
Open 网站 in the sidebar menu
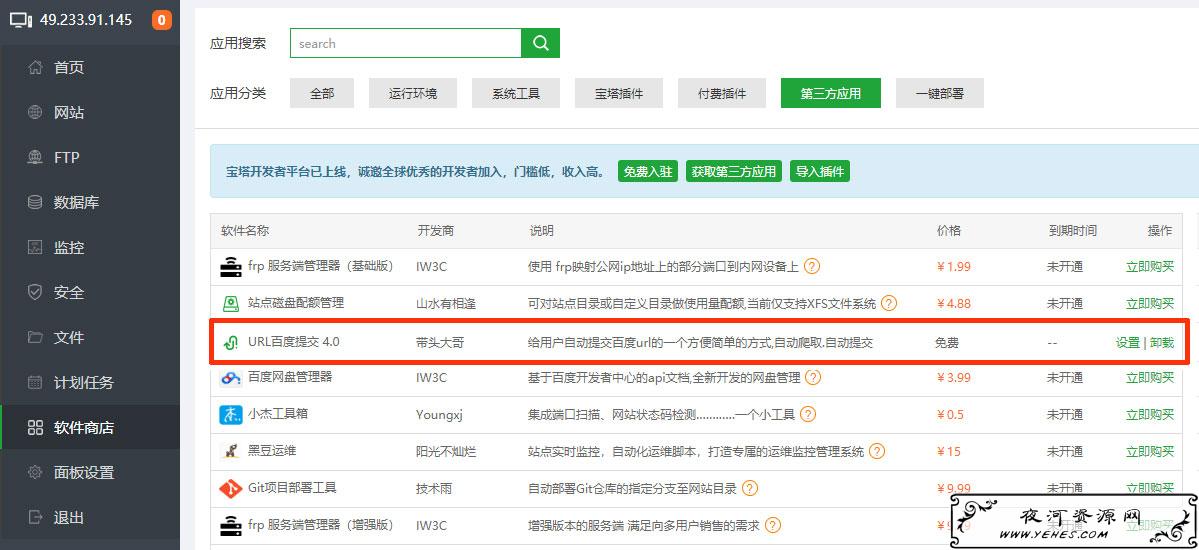click(x=89, y=112)
